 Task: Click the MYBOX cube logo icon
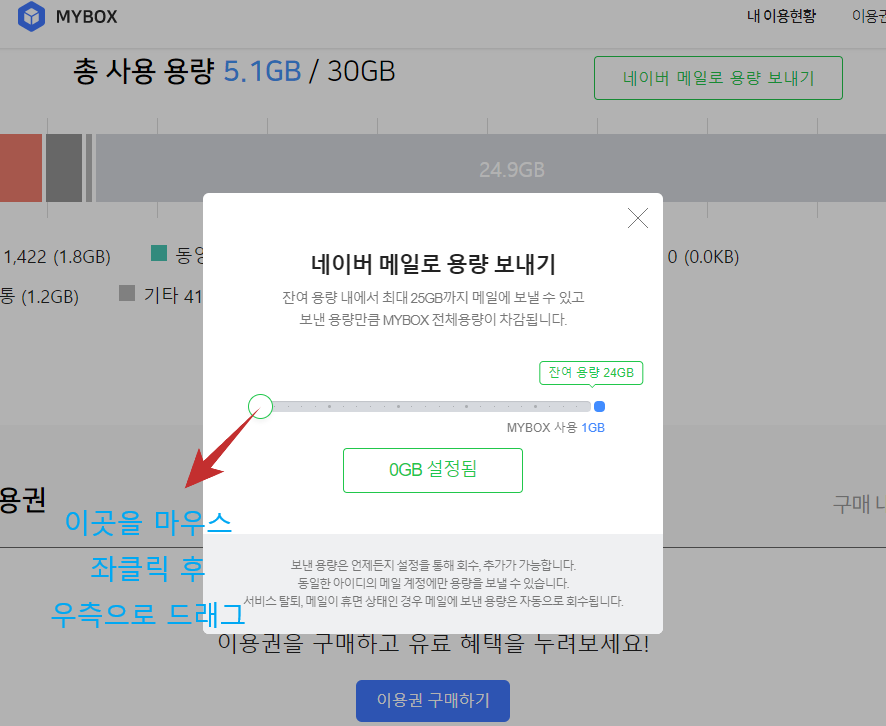tap(31, 16)
